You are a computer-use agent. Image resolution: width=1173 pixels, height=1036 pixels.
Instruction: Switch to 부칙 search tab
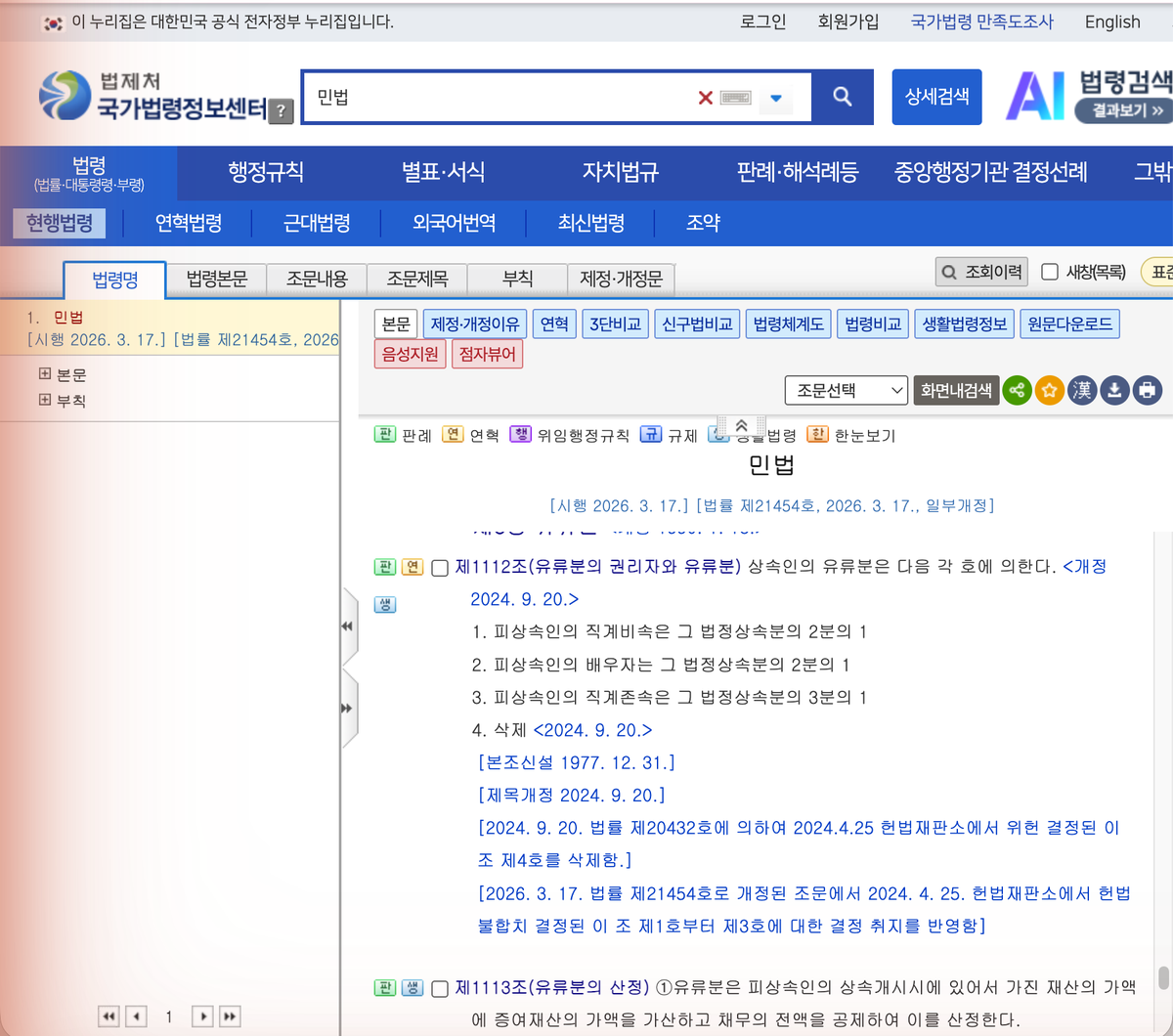click(517, 279)
